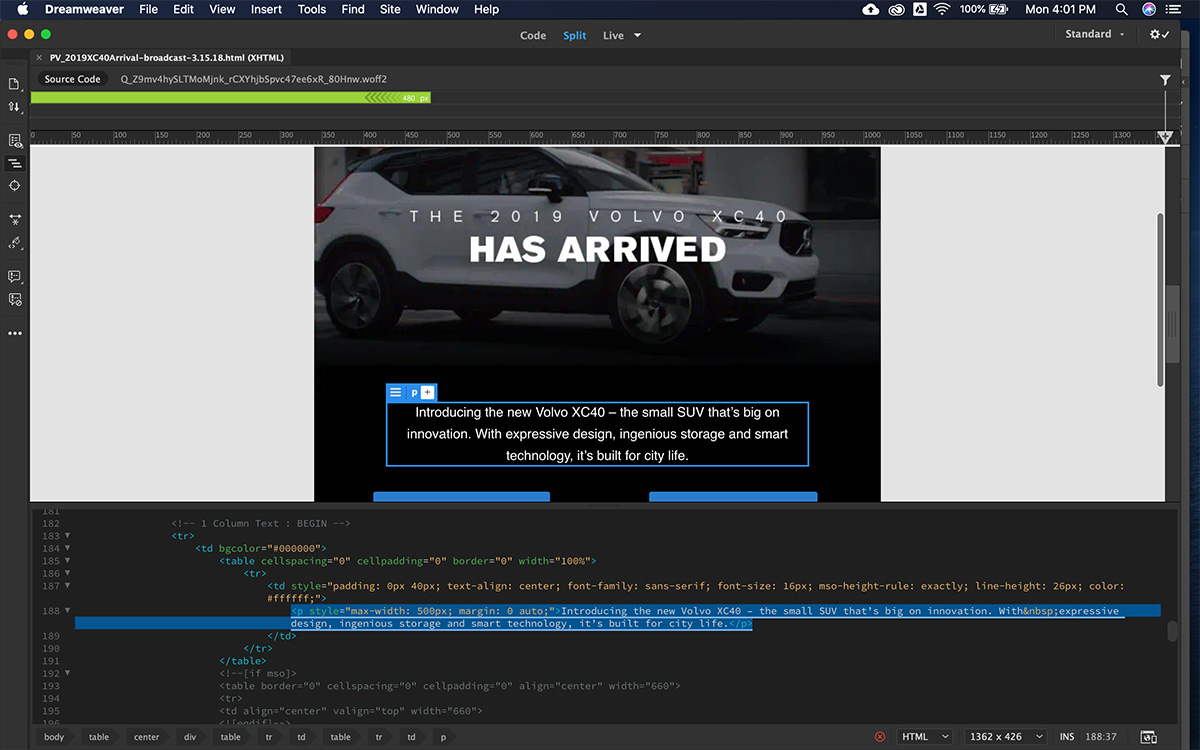Open Google Drive icon in menu bar
The height and width of the screenshot is (750, 1200).
coord(919,9)
